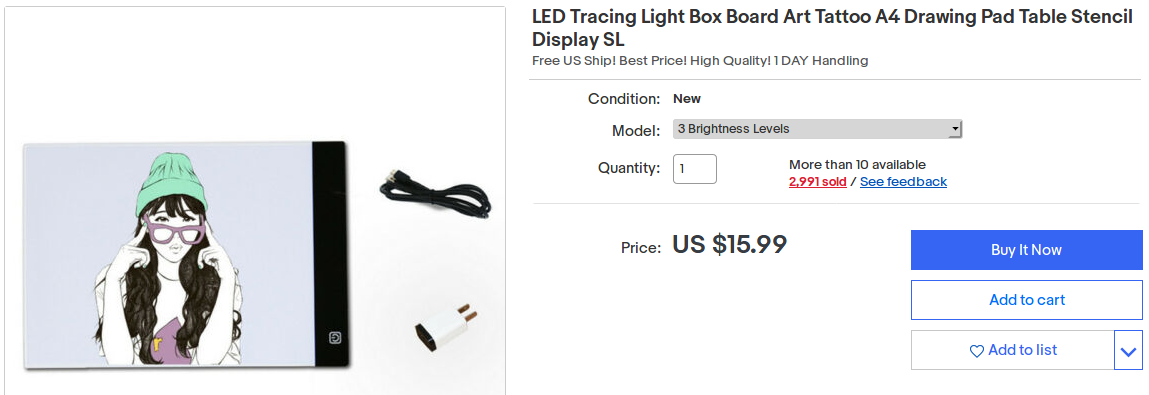Expand the Add to list chevron dropdown

point(1128,350)
